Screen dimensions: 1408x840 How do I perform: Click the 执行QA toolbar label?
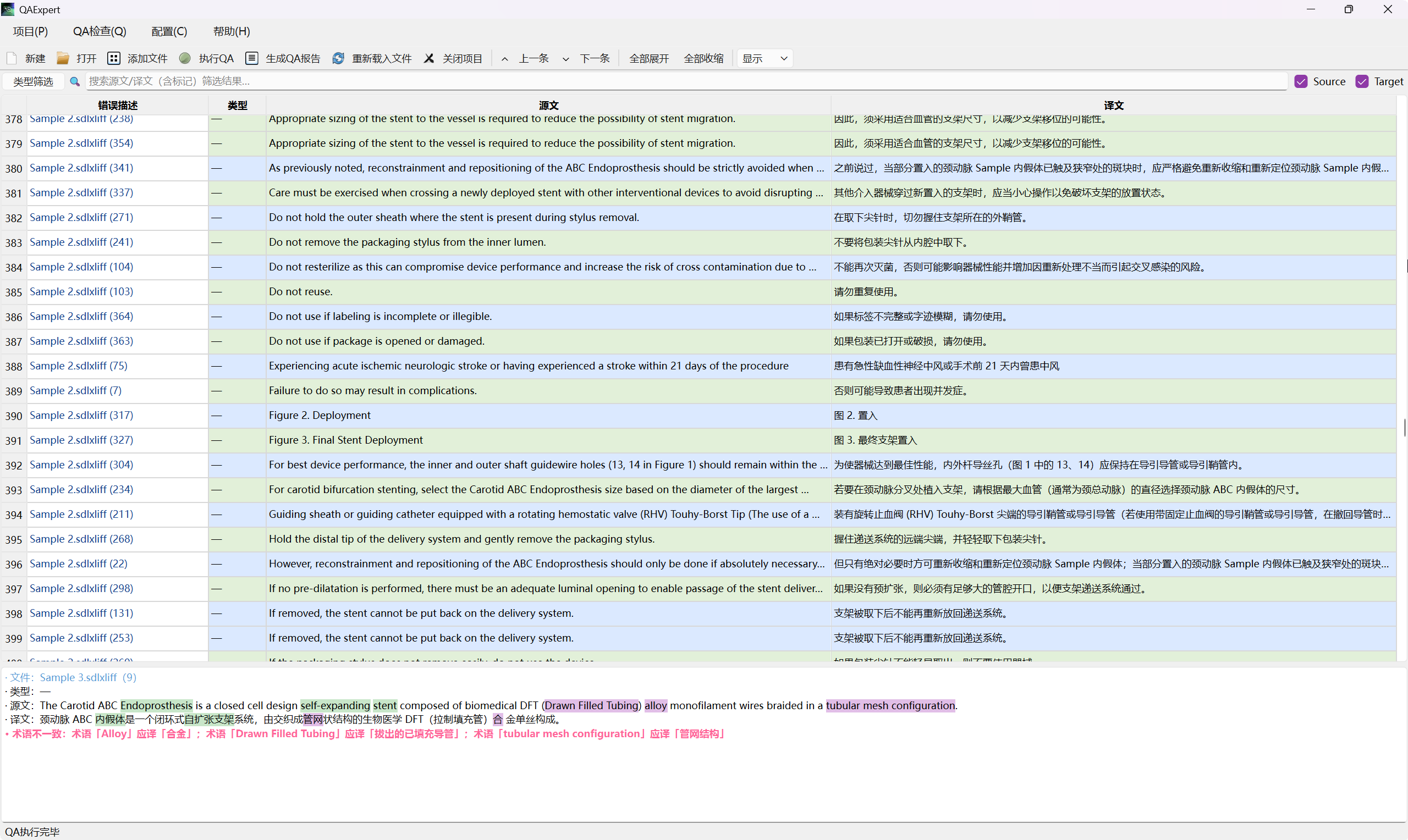tap(216, 58)
